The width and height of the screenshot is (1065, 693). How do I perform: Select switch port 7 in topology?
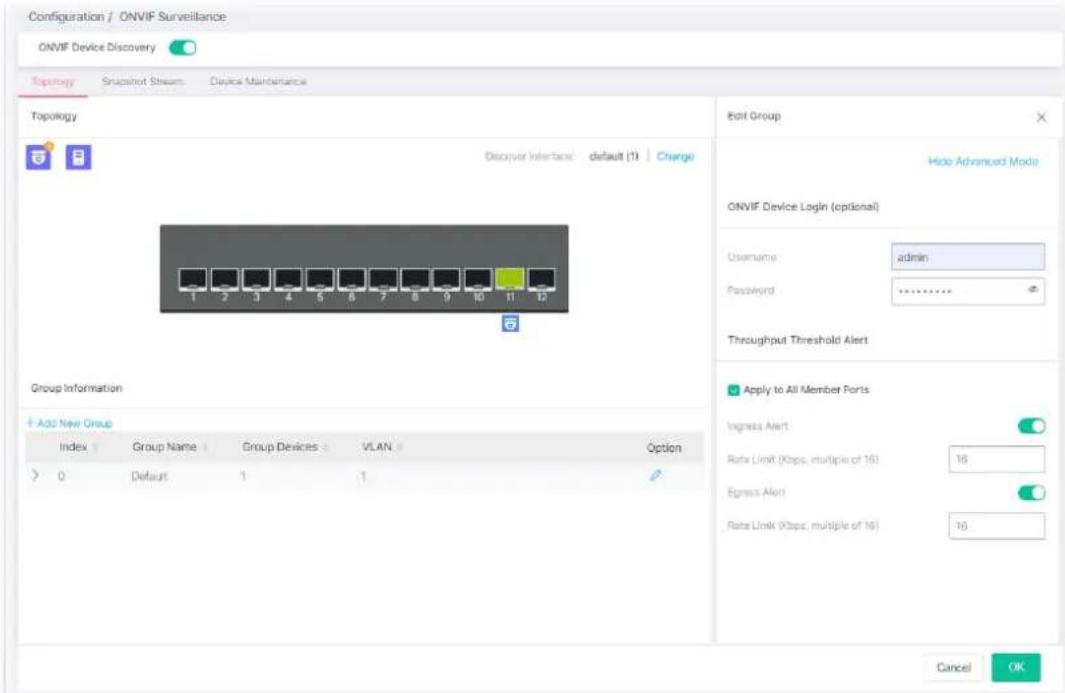click(x=383, y=279)
